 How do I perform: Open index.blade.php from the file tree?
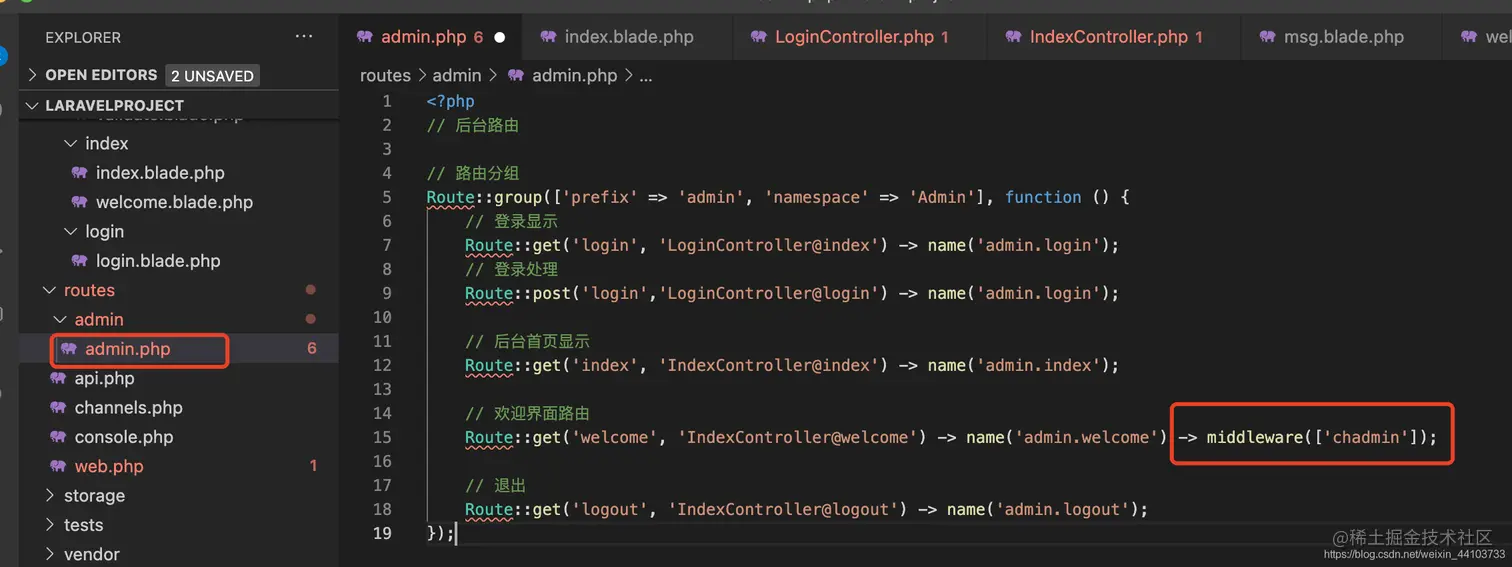(160, 173)
